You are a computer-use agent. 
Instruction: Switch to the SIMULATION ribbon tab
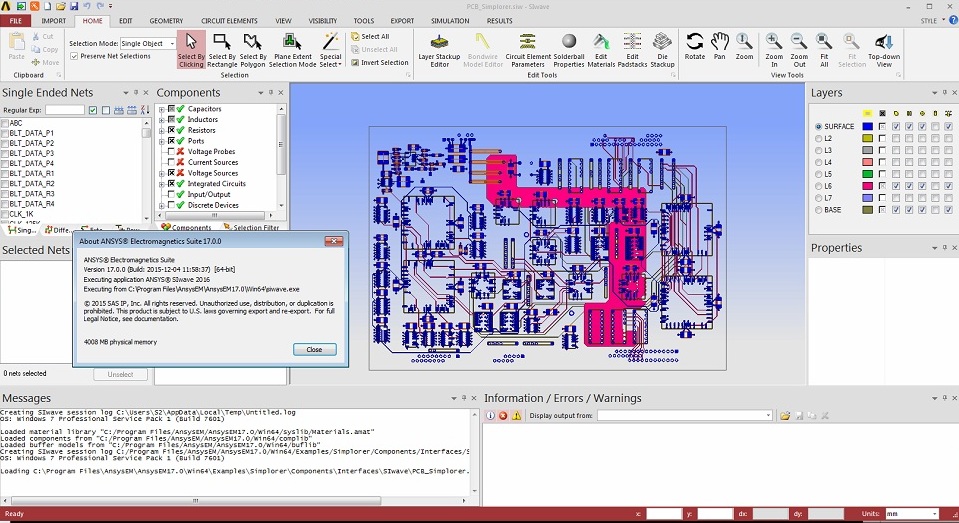point(450,21)
